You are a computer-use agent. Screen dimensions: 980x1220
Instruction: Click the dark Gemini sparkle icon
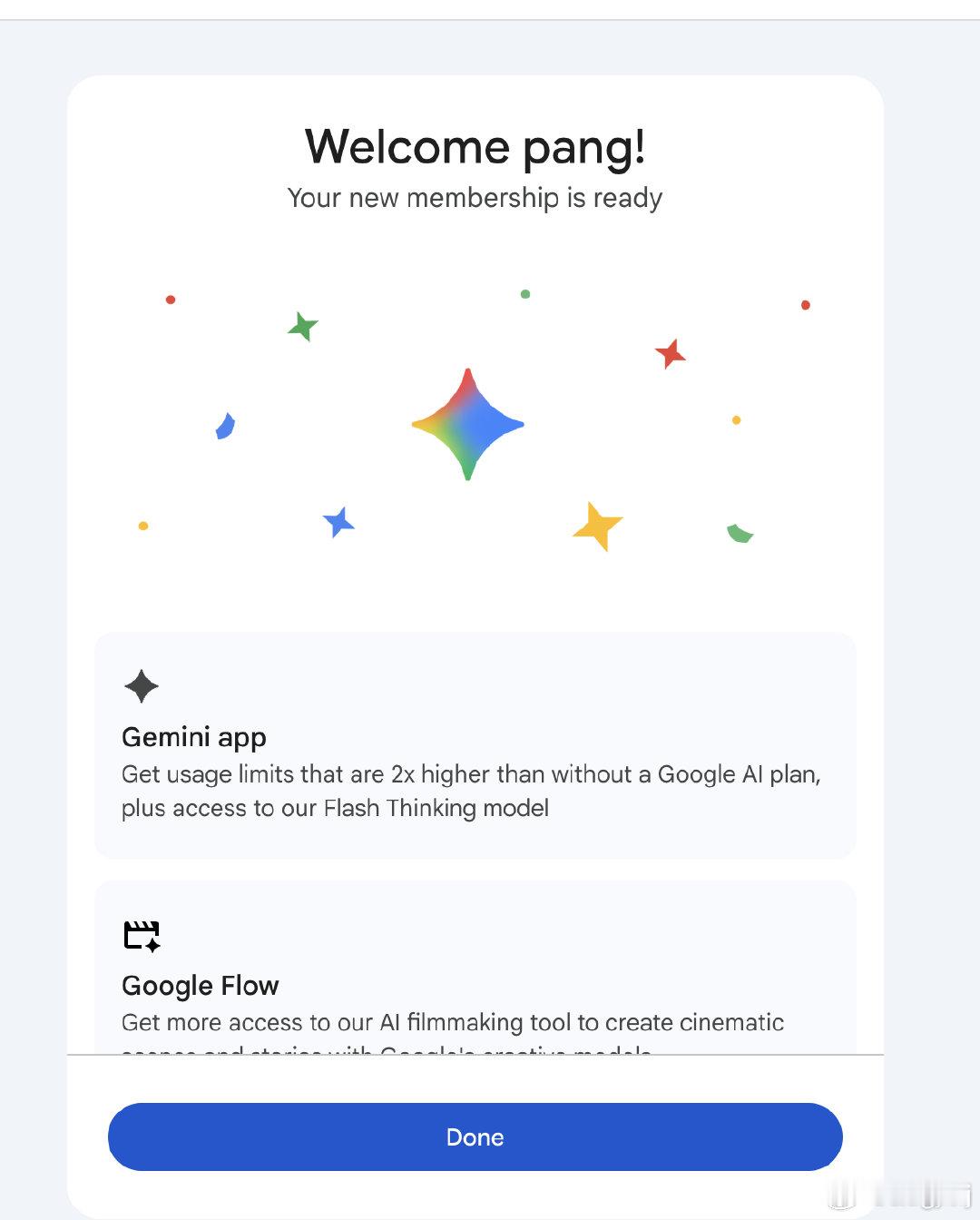[x=142, y=686]
